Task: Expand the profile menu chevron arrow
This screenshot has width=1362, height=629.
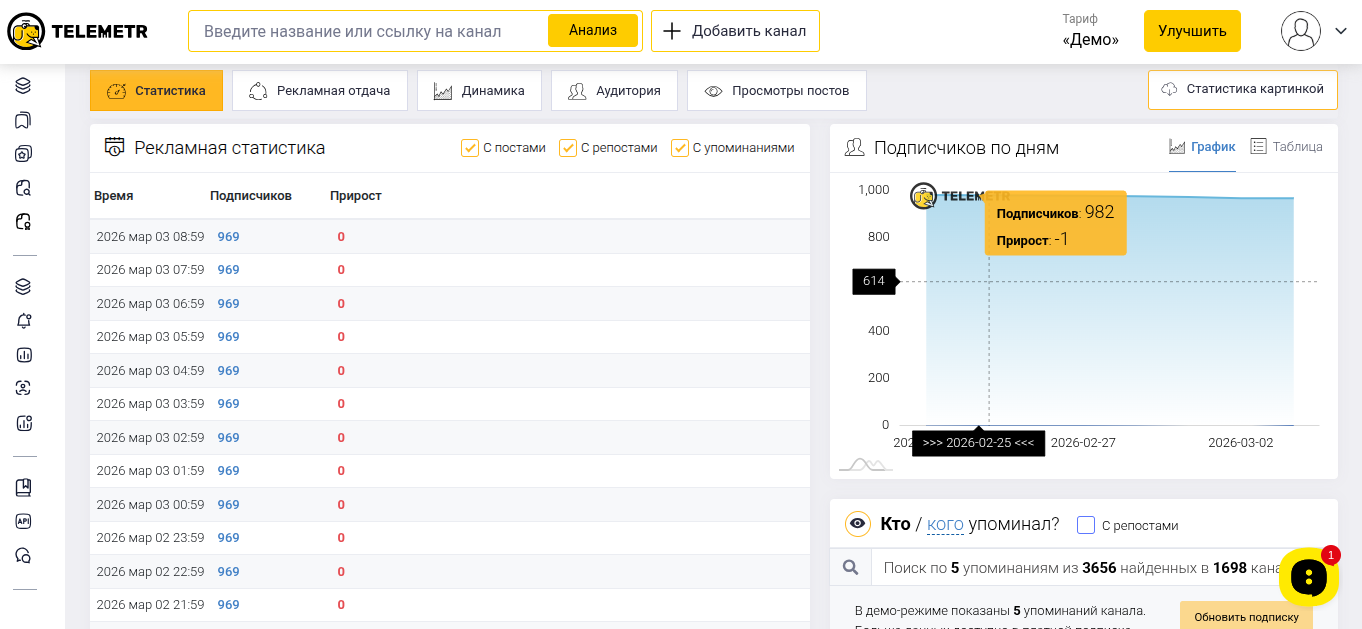Action: (1341, 31)
